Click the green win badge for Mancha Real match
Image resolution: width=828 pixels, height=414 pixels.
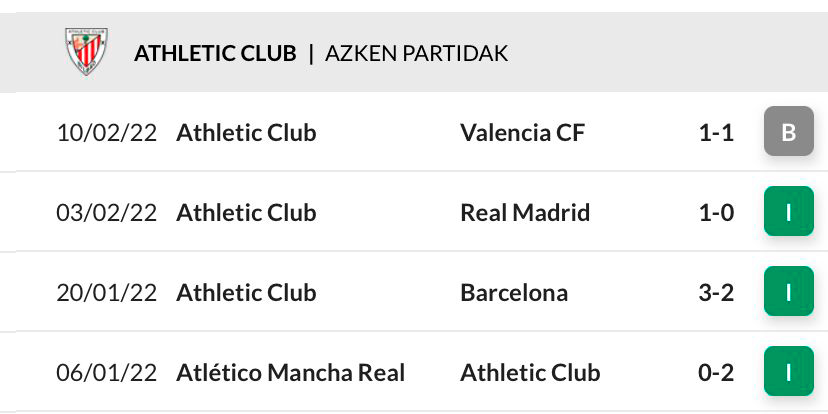pos(788,371)
